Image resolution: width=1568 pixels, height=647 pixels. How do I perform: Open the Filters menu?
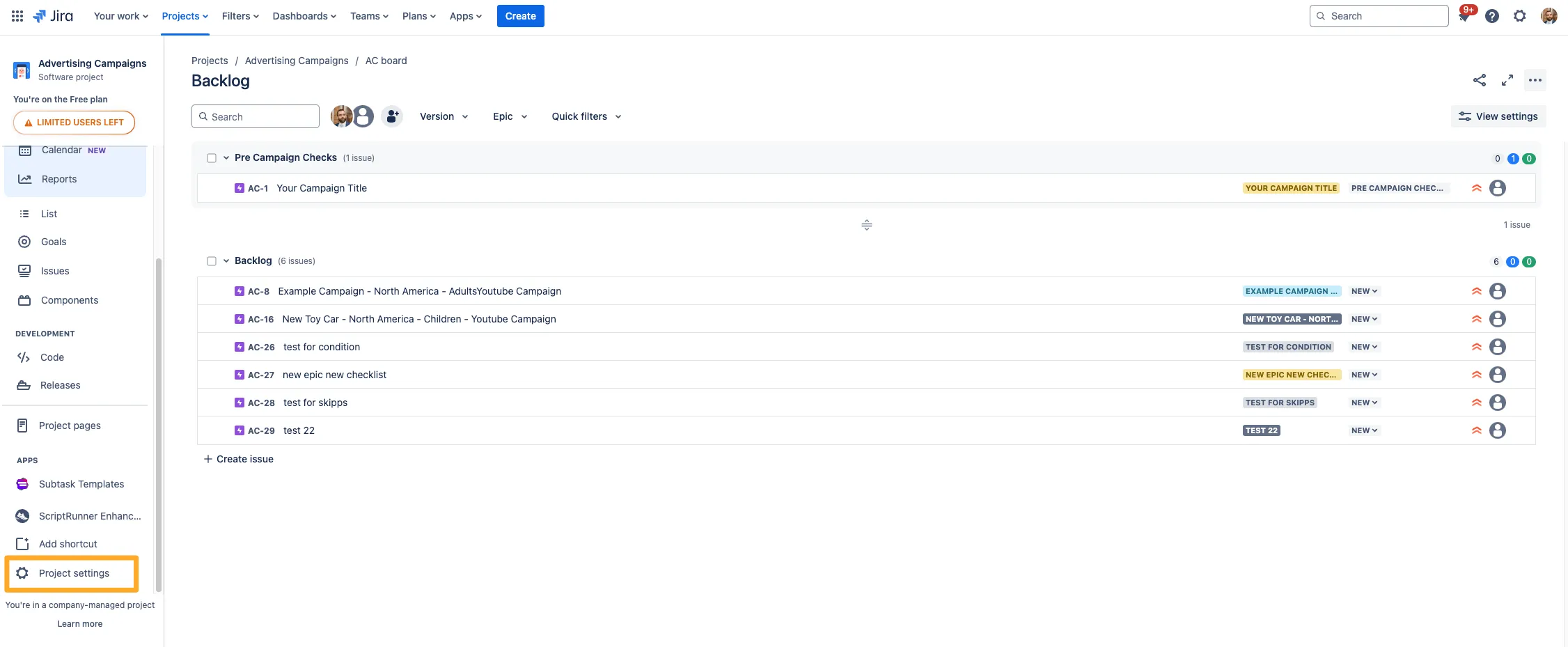(240, 16)
